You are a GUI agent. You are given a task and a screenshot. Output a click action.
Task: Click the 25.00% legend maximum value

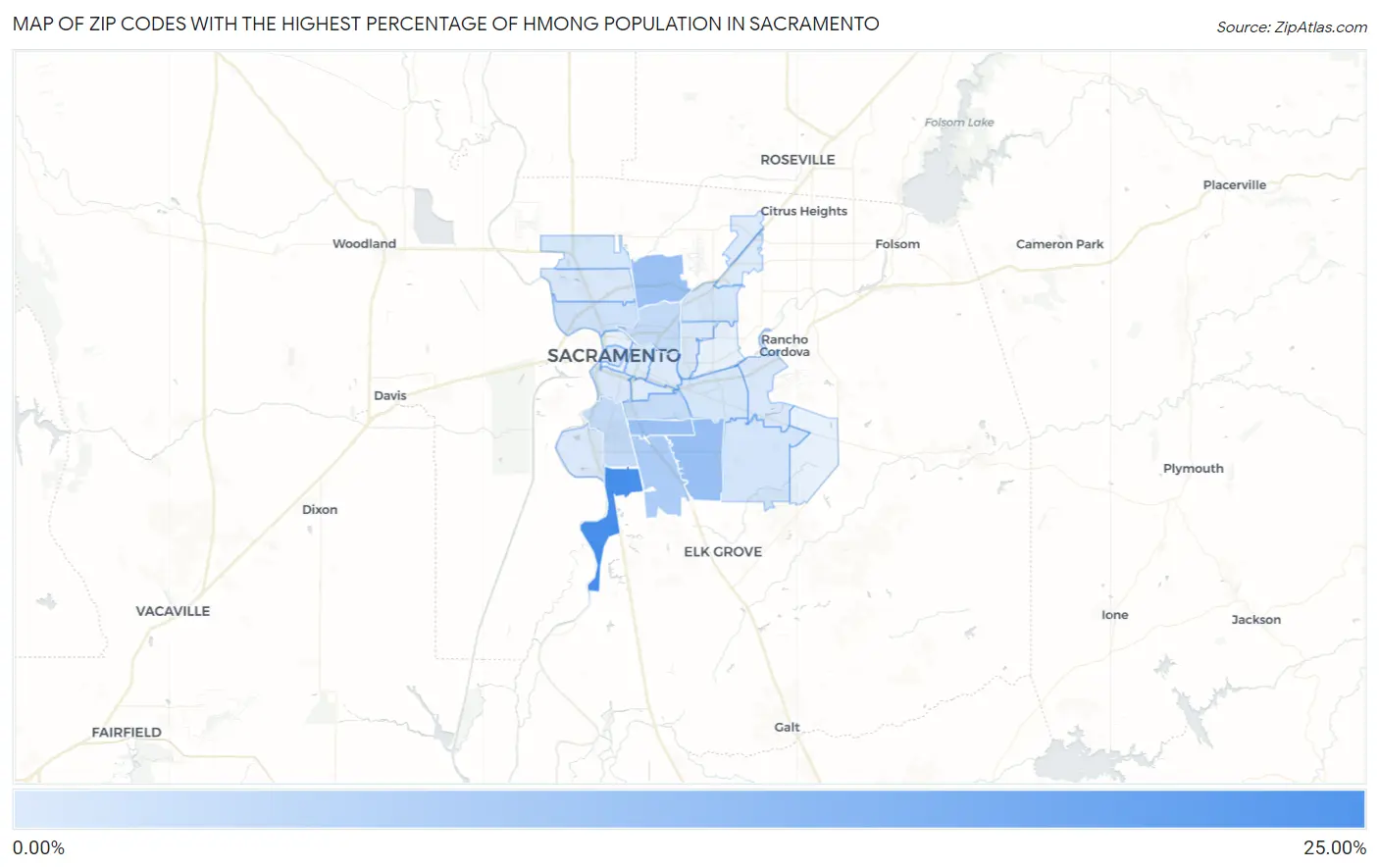click(x=1335, y=848)
